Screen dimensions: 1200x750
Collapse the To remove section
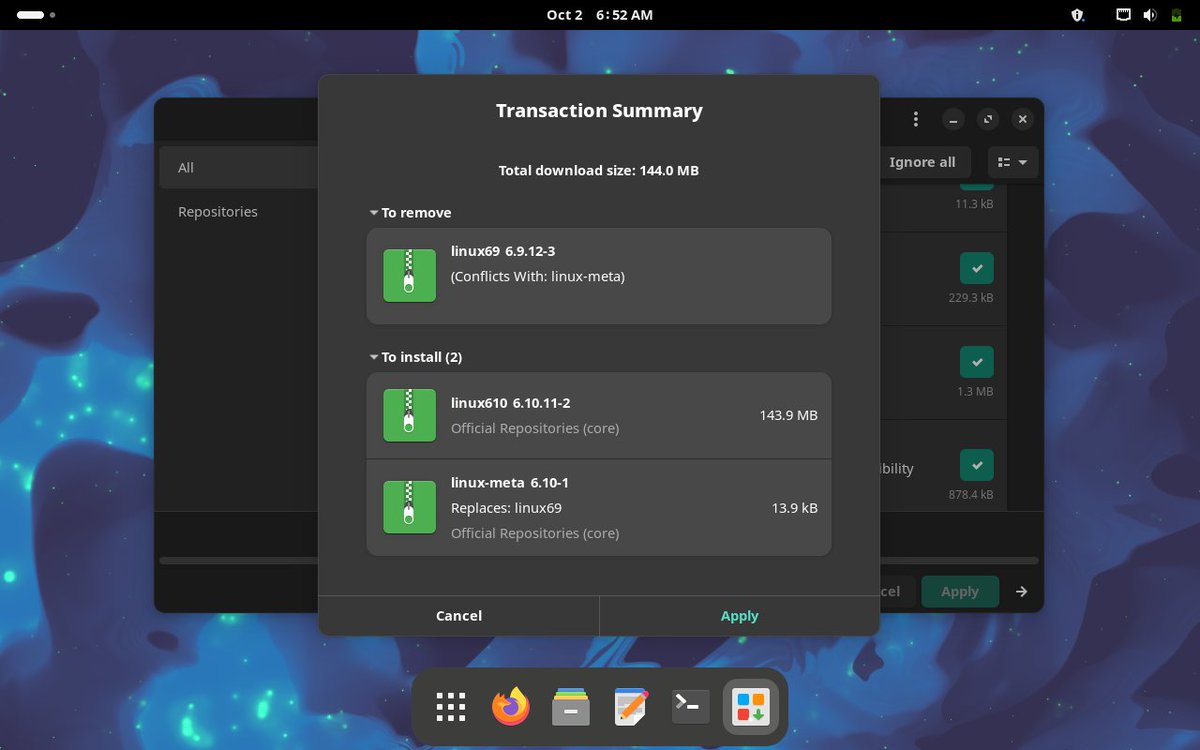pyautogui.click(x=410, y=213)
